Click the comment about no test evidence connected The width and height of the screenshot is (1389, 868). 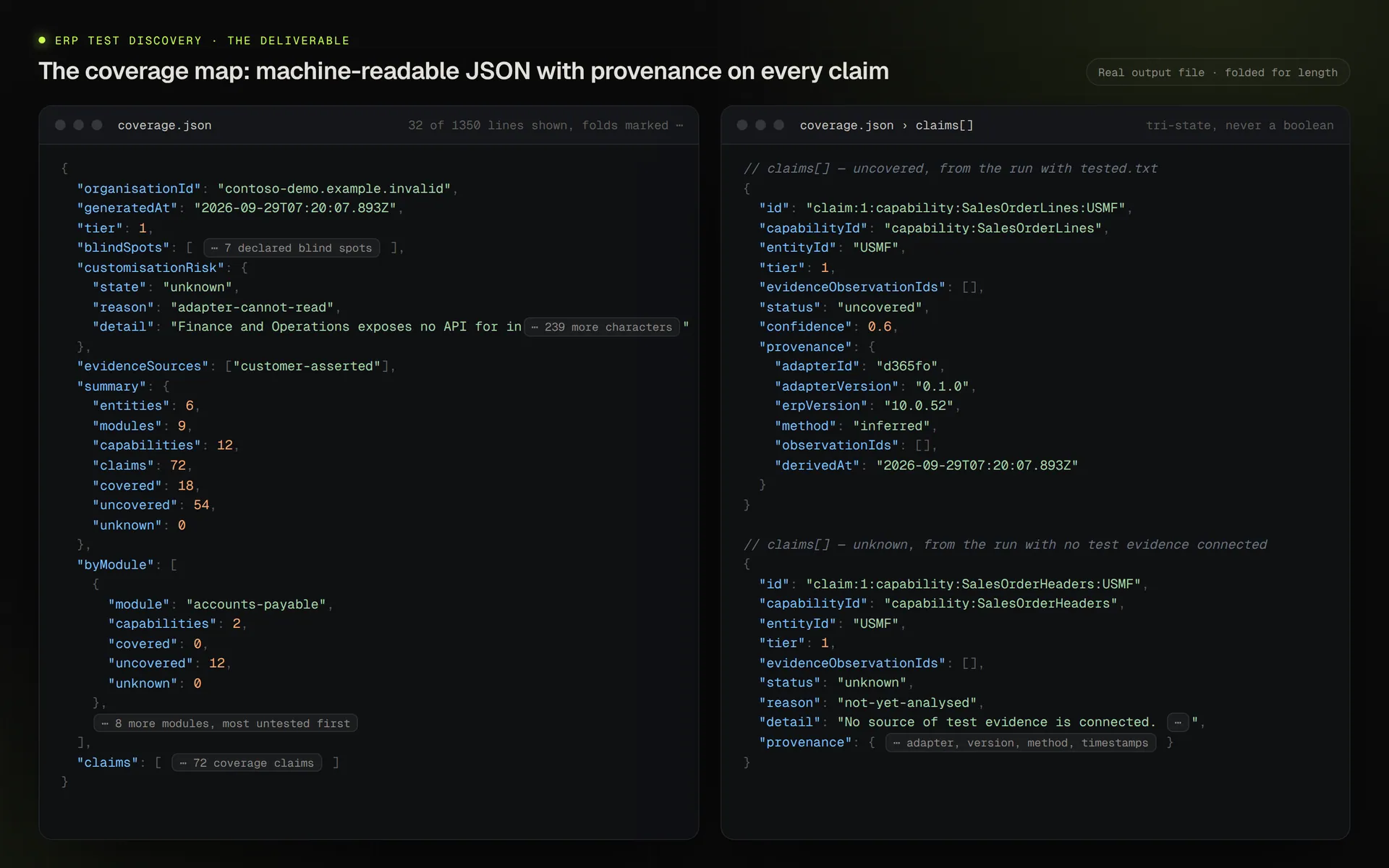click(1006, 545)
